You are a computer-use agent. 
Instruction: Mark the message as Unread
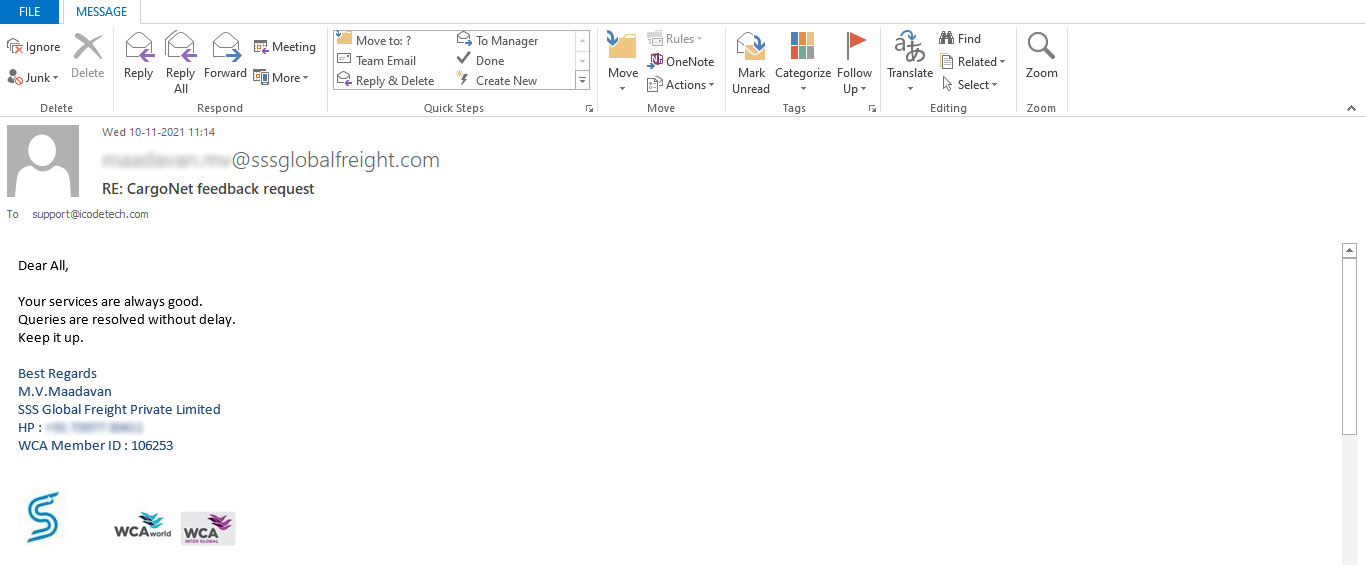click(x=751, y=62)
